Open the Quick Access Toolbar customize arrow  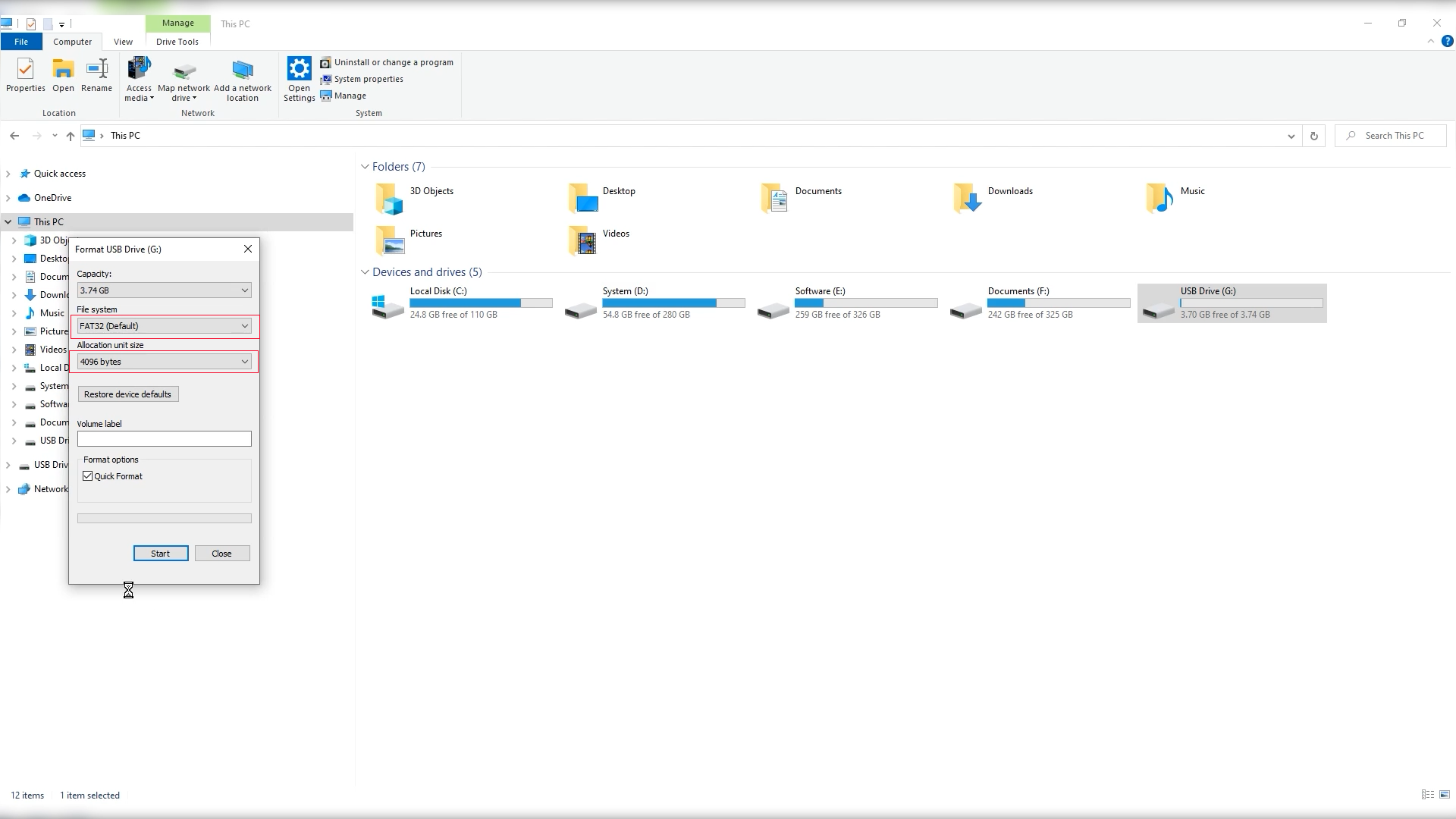tap(62, 24)
